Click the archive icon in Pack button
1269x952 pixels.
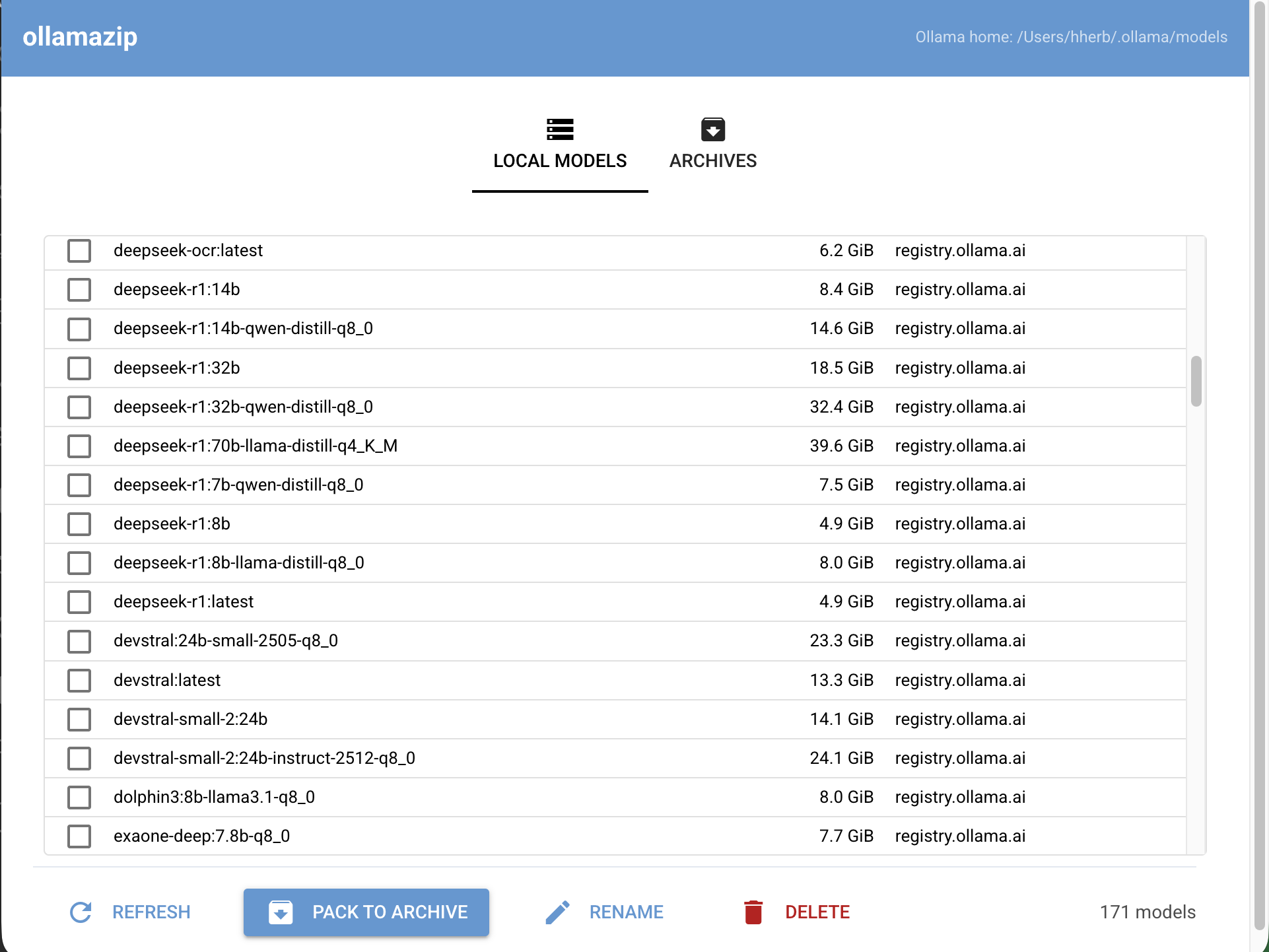(x=281, y=912)
